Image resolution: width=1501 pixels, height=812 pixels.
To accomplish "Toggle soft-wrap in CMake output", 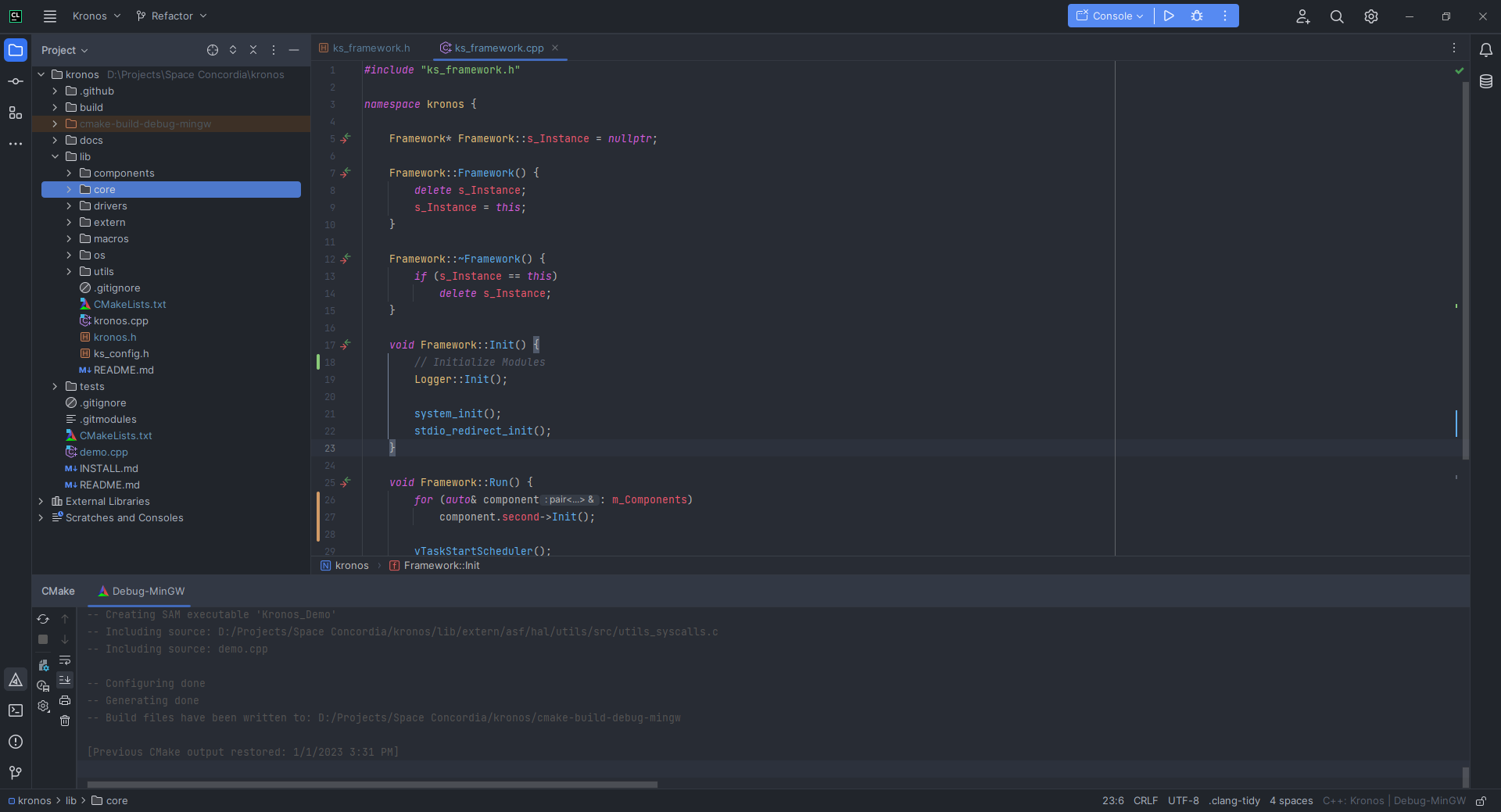I will tap(65, 660).
